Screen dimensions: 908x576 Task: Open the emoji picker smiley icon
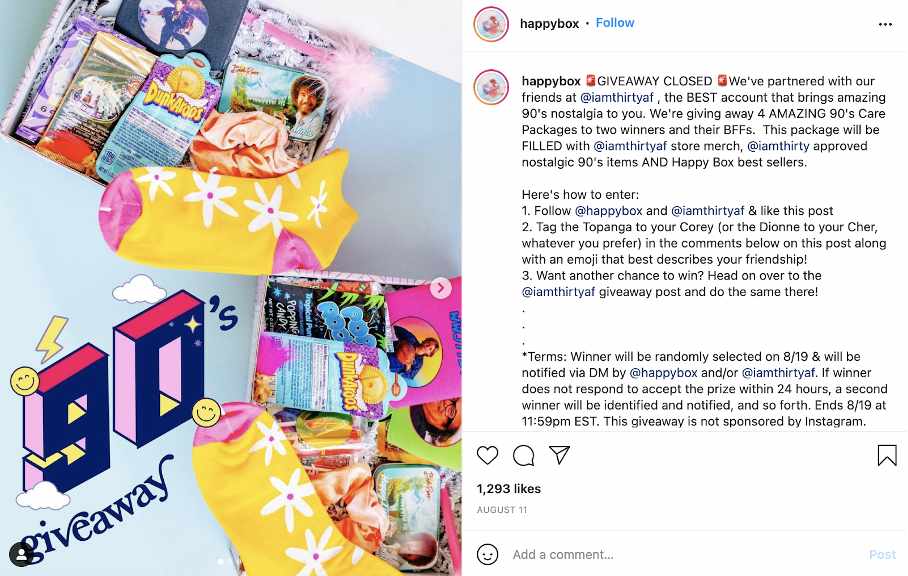(487, 555)
